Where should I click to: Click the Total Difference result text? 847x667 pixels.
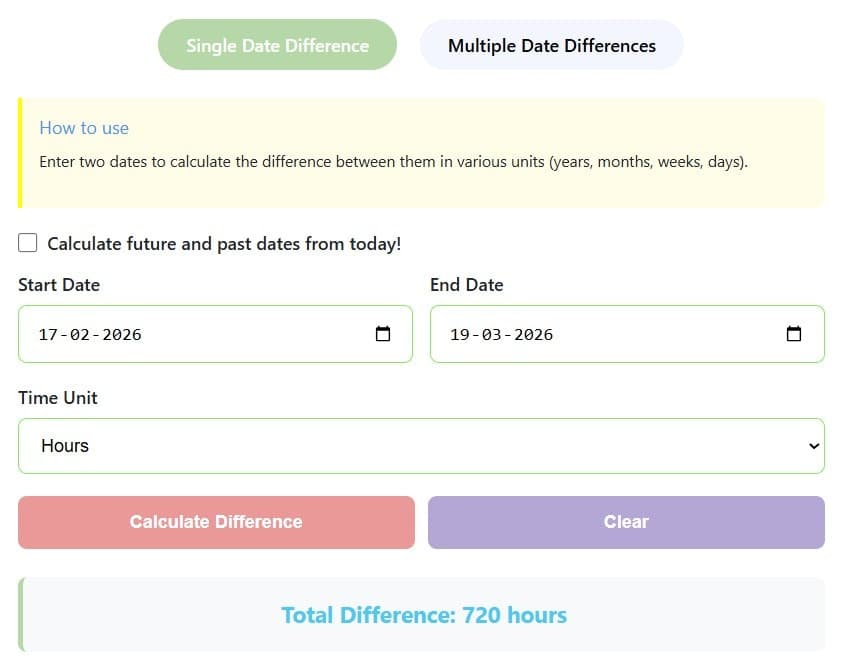tap(423, 615)
